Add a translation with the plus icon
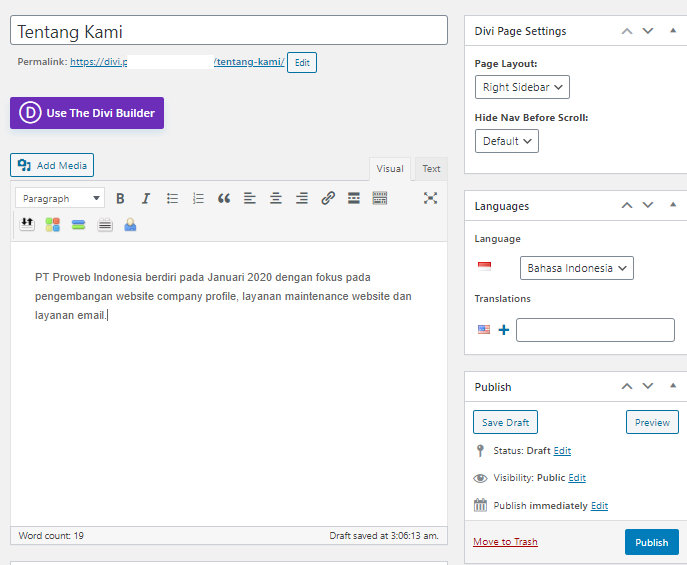The image size is (687, 565). [x=504, y=329]
